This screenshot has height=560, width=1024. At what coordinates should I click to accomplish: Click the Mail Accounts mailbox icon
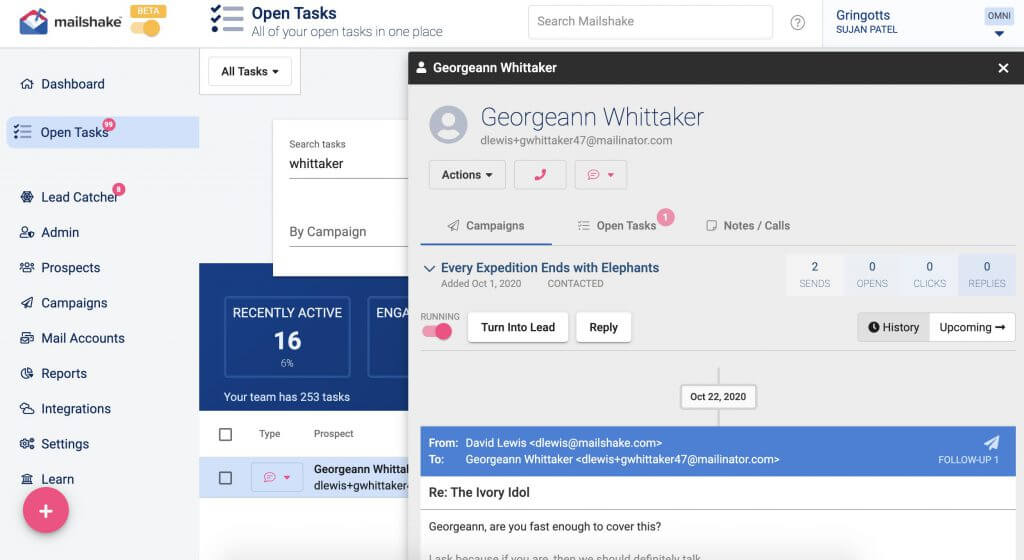tap(27, 338)
